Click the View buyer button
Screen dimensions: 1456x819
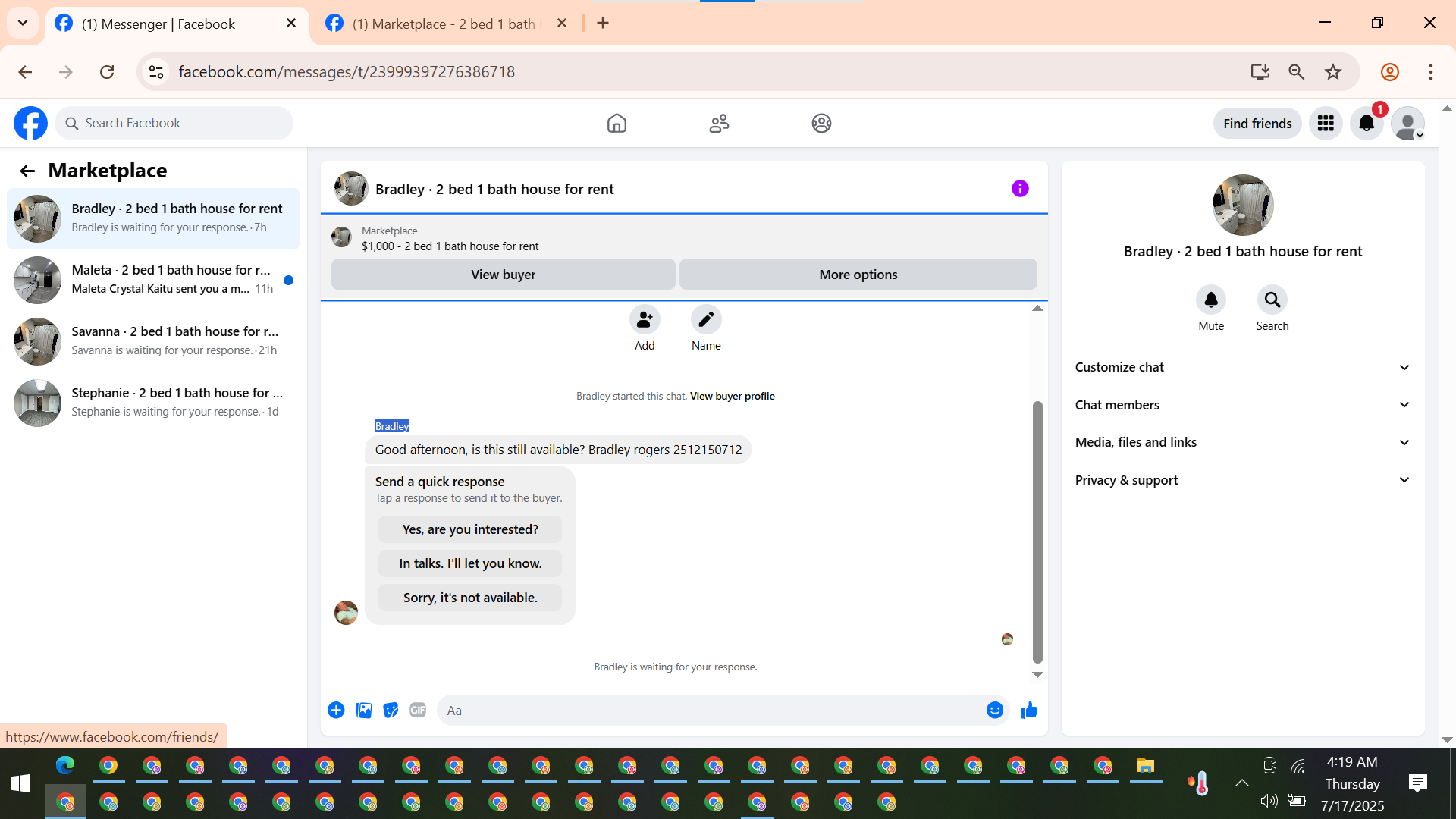[503, 275]
